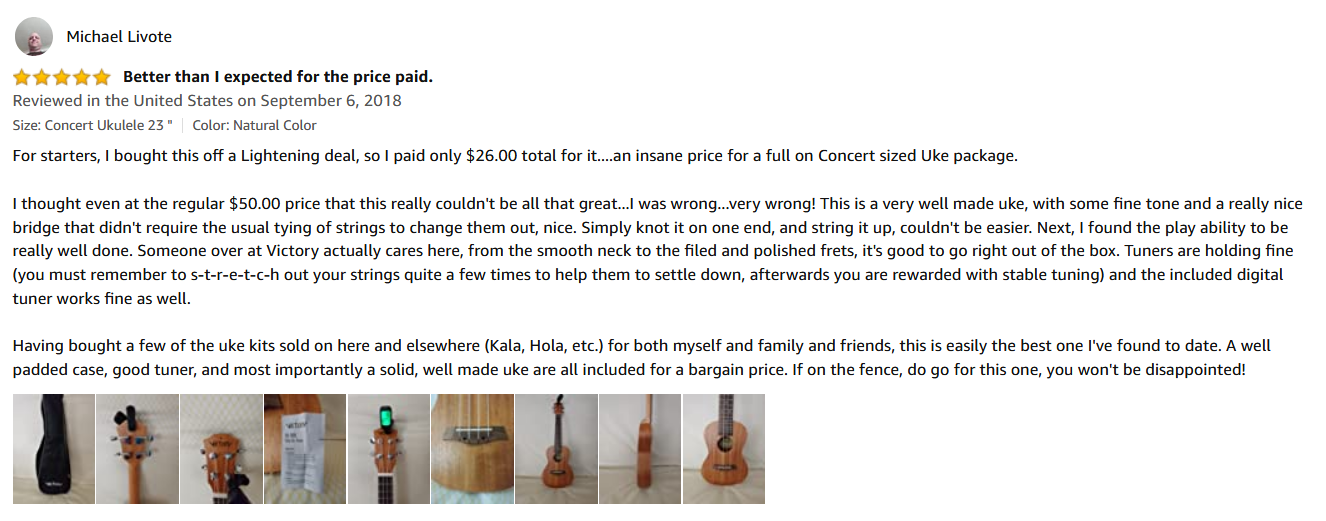Open photo of the headstock back with clip

click(138, 449)
